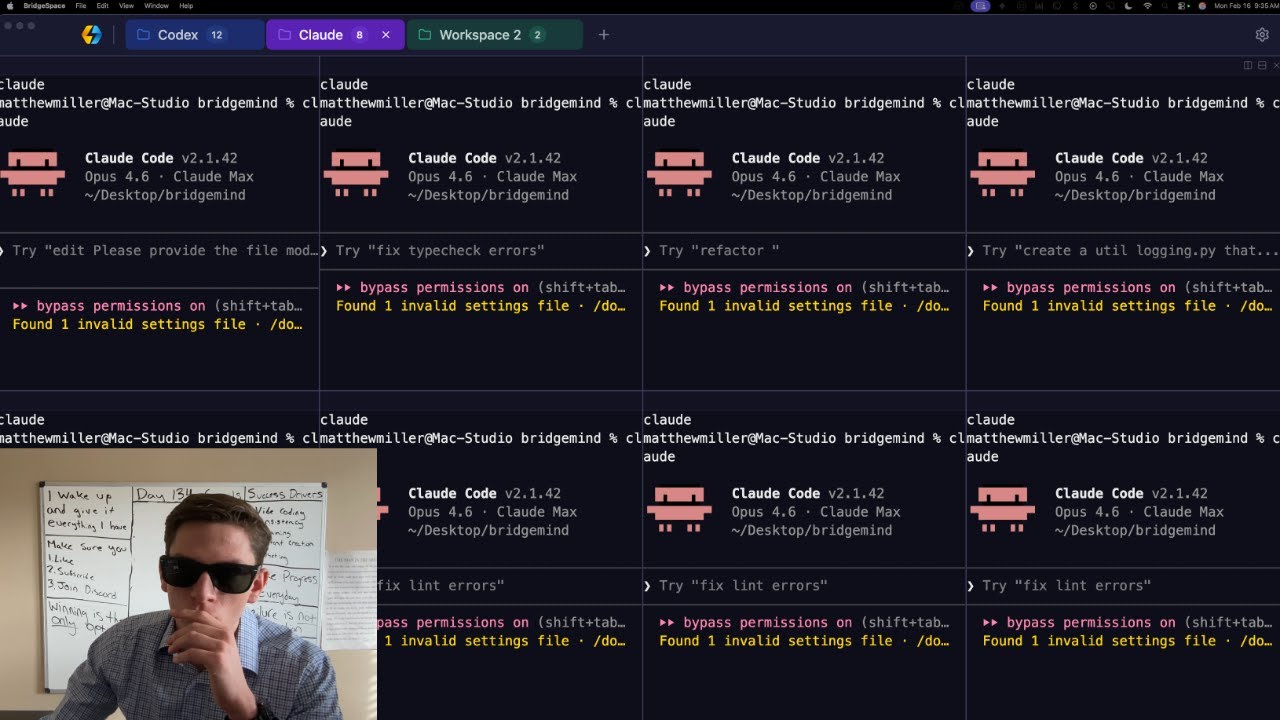Click the highlighted screen recording menu bar icon
The image size is (1280, 720).
click(981, 5)
